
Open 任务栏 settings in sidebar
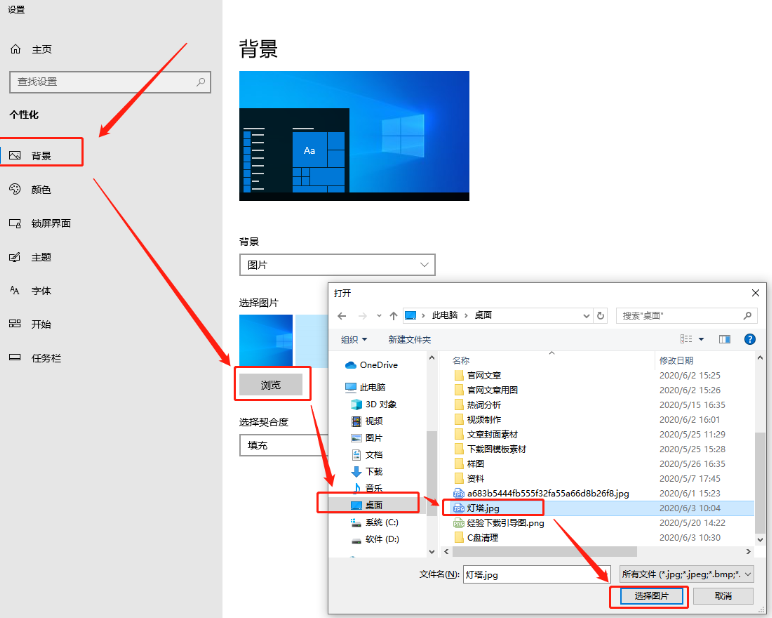[x=46, y=358]
